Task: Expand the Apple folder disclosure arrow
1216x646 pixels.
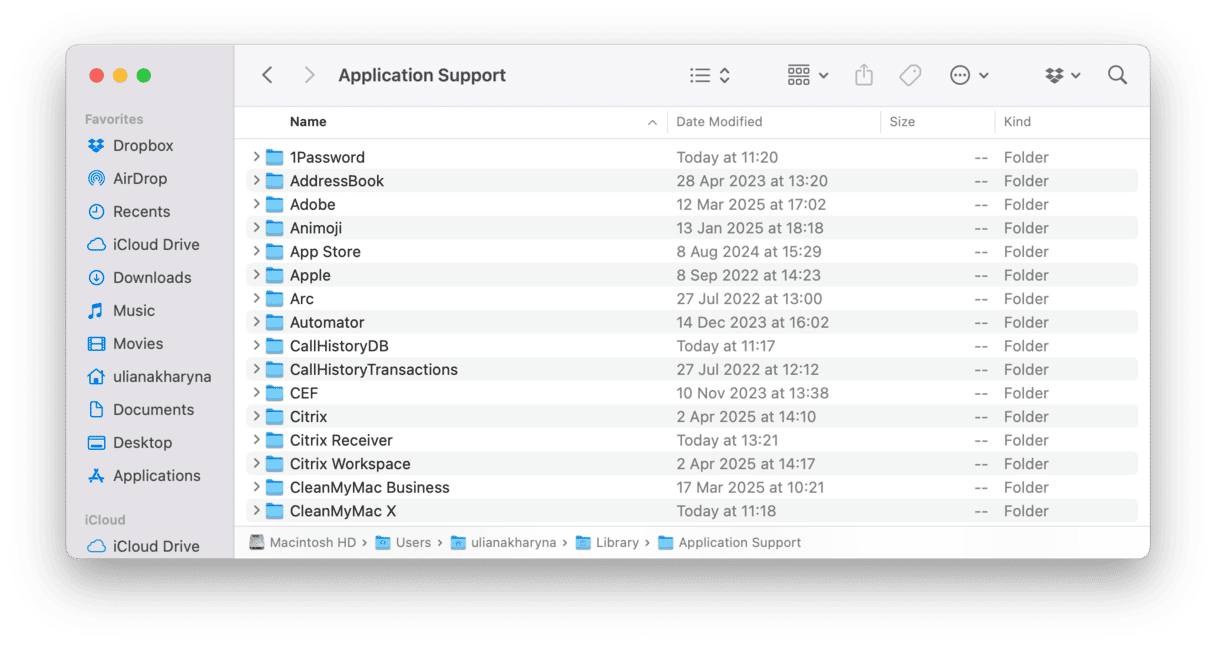Action: pos(256,275)
